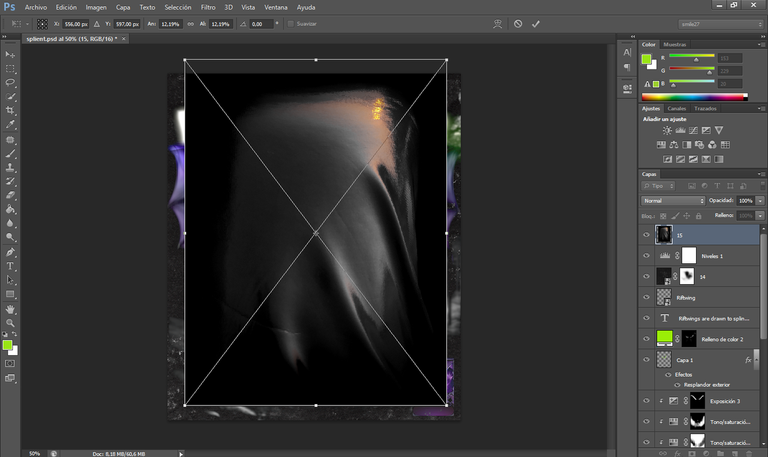Select the Move tool

[10, 54]
